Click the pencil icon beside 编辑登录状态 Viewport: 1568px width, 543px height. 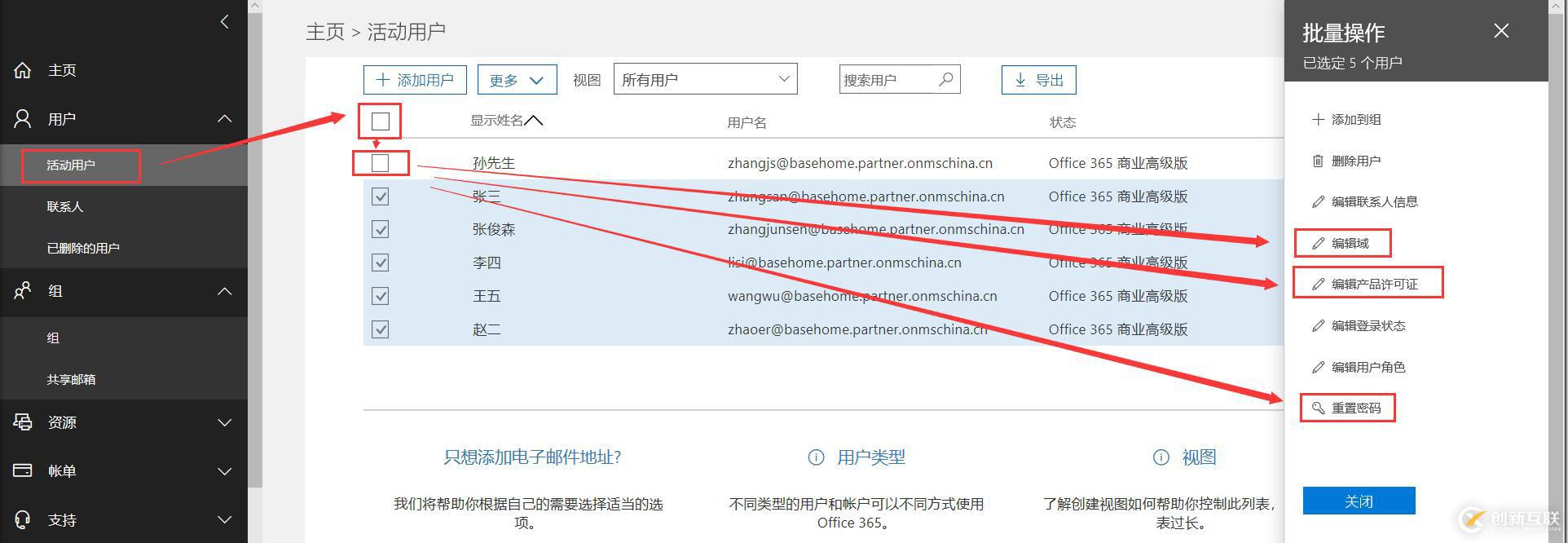coord(1318,325)
